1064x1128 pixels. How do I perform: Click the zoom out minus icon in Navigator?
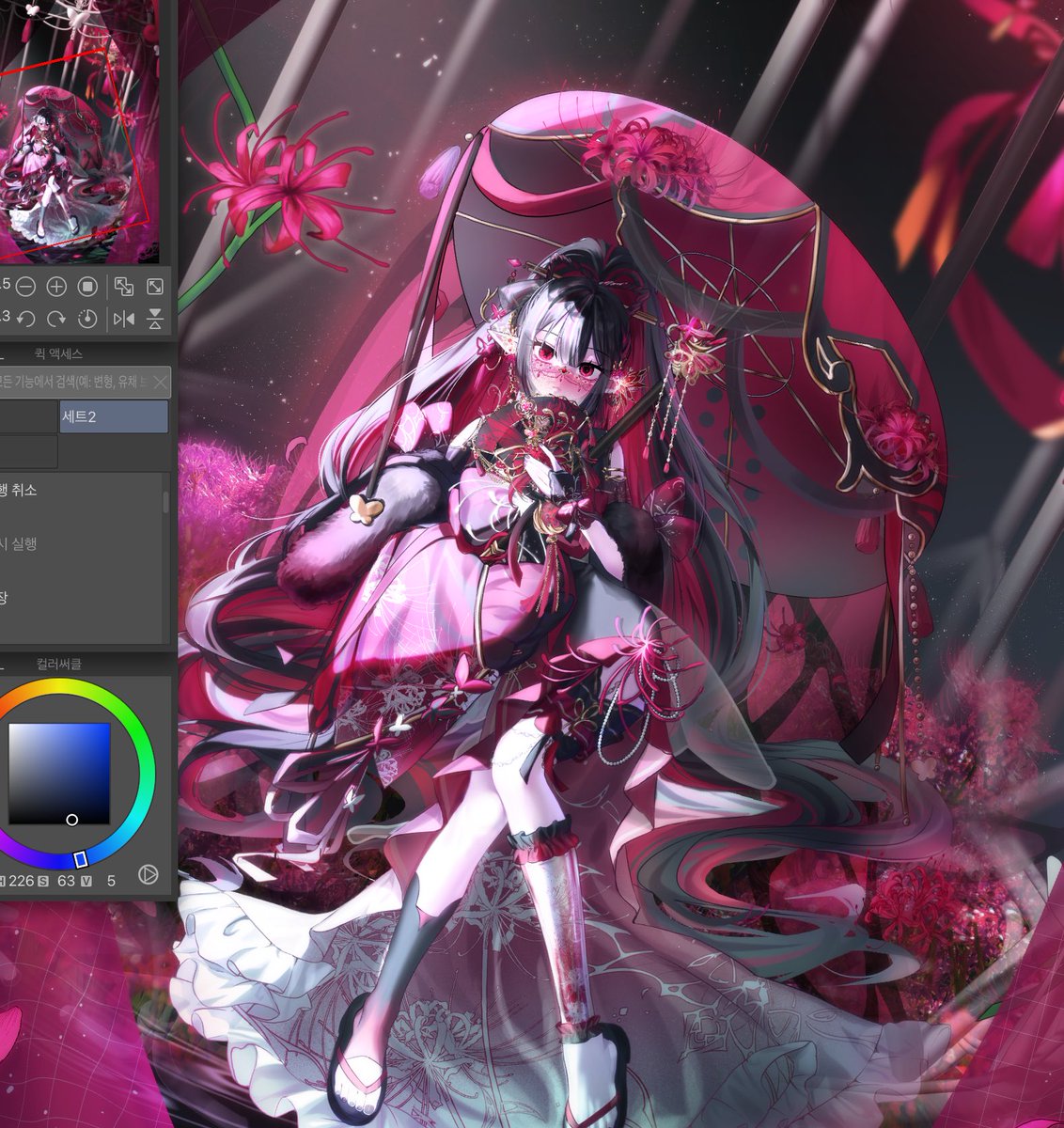[x=25, y=286]
